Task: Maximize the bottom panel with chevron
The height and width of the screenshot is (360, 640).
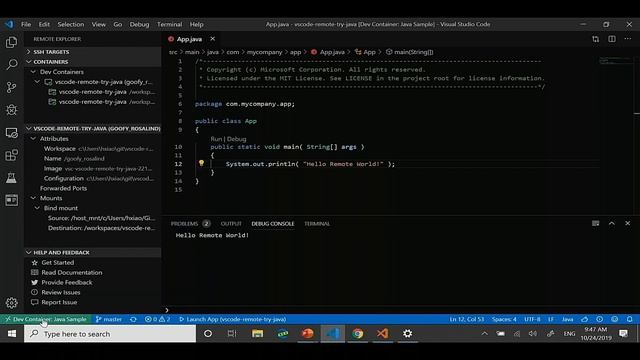Action: (x=611, y=223)
